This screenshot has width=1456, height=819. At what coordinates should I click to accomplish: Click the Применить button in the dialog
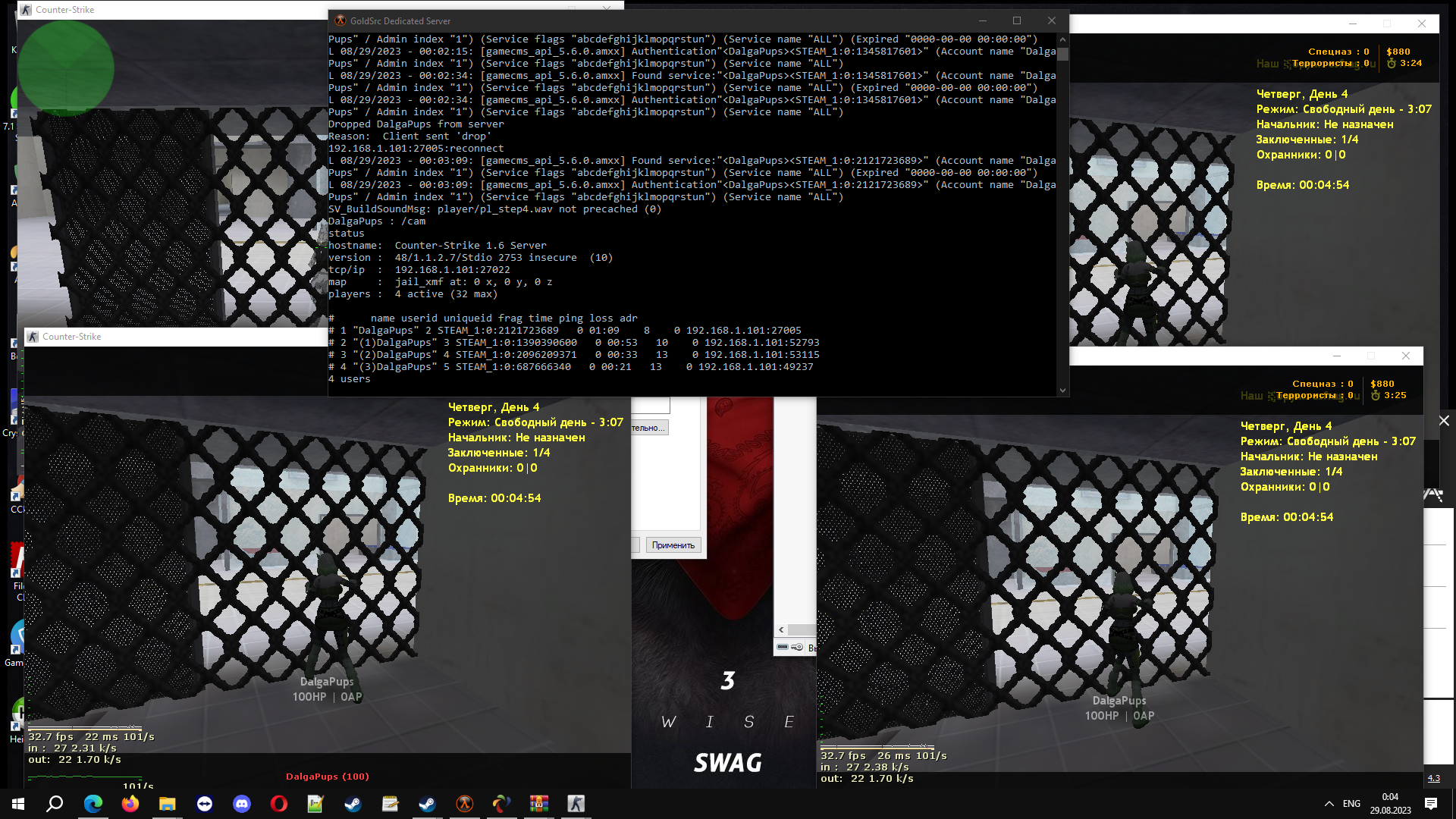point(673,545)
